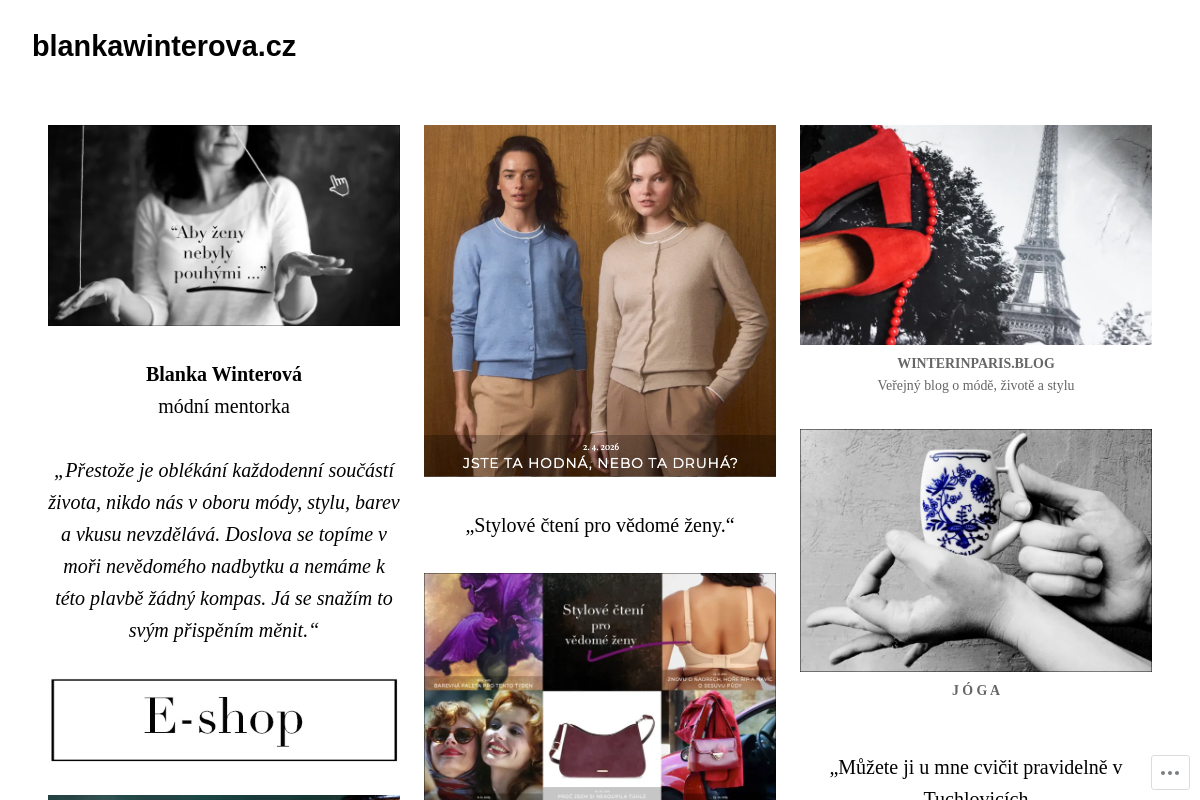Click the blankawinterova.cz site title
This screenshot has height=800, width=1200.
point(164,46)
